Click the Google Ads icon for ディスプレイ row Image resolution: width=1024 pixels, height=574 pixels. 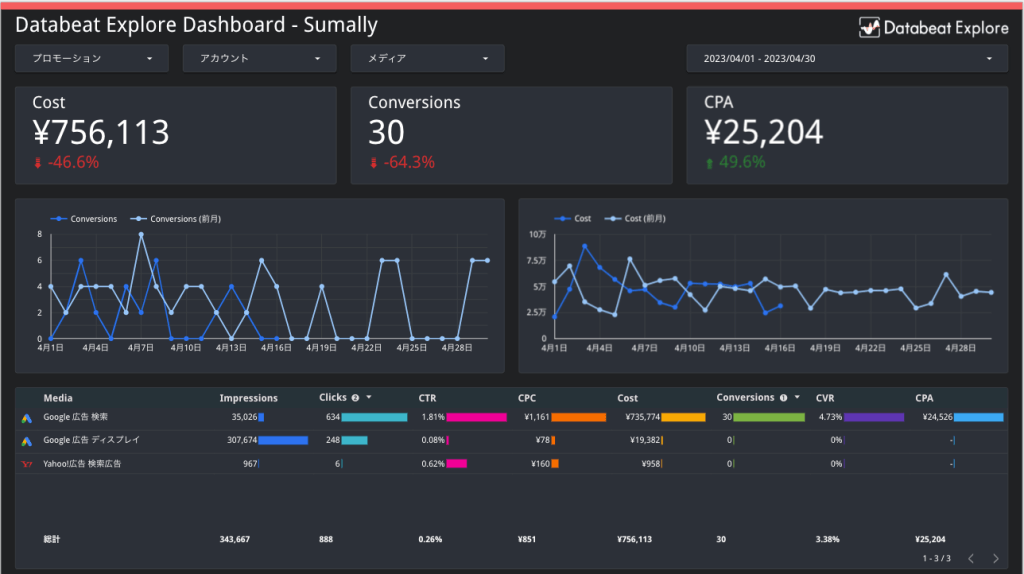point(27,441)
